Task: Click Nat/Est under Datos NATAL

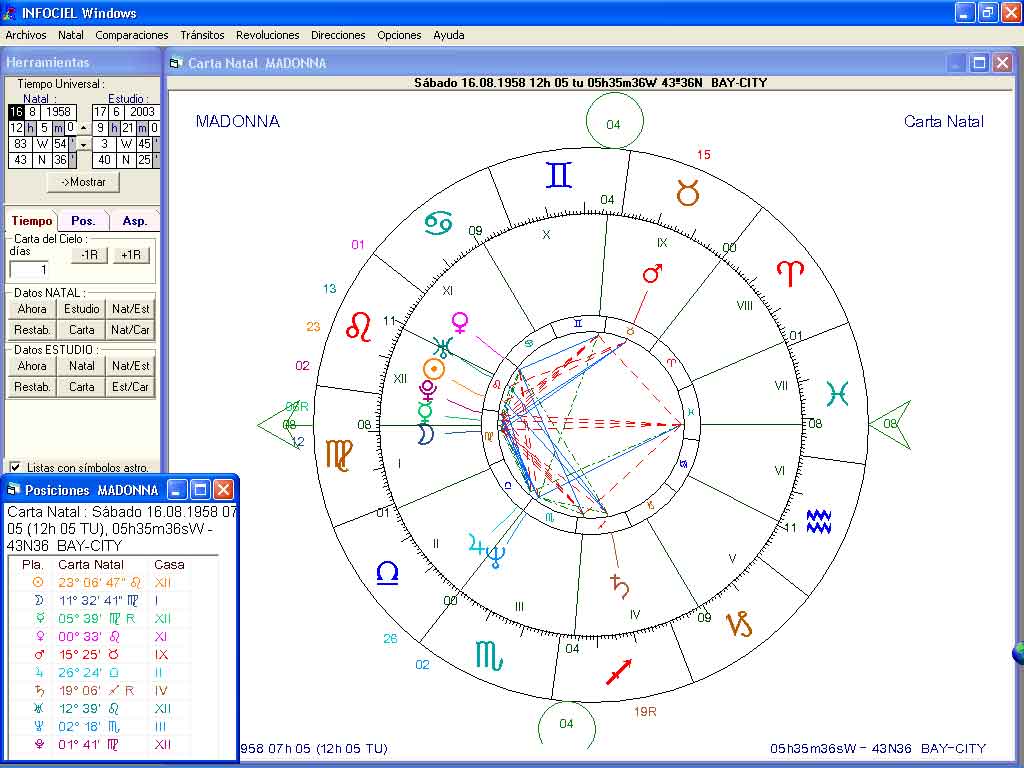Action: 131,309
